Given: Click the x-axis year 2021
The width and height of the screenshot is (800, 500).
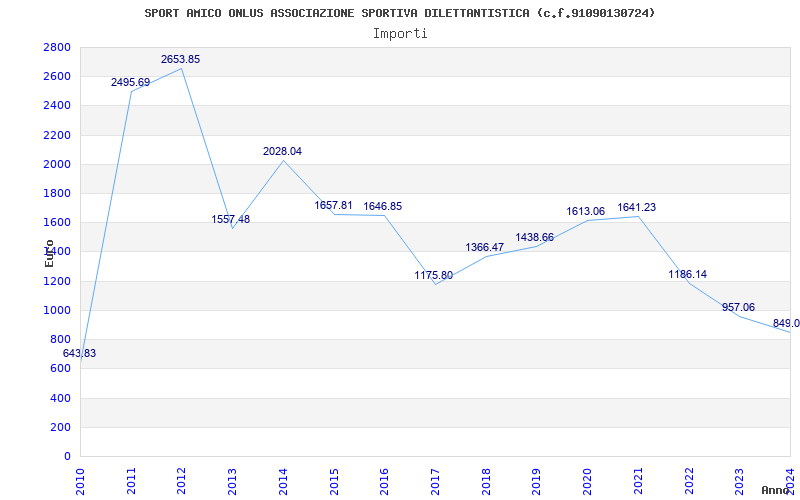Looking at the screenshot, I should click(638, 482).
